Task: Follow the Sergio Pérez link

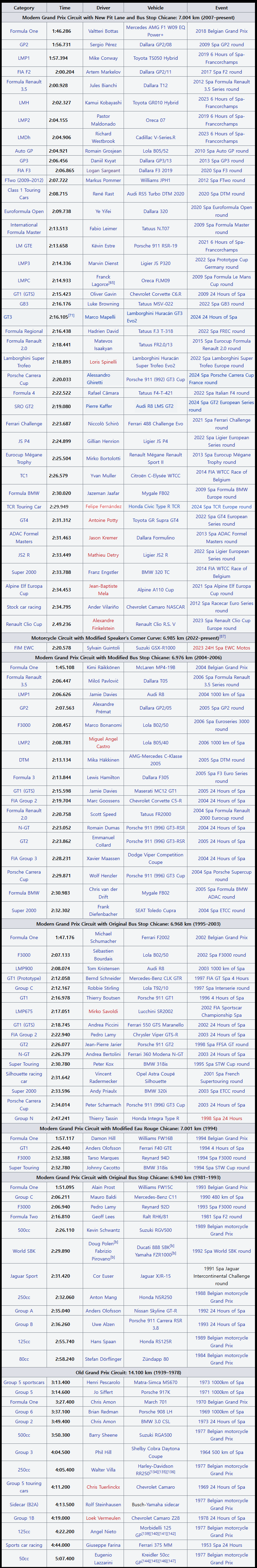Action: click(104, 45)
